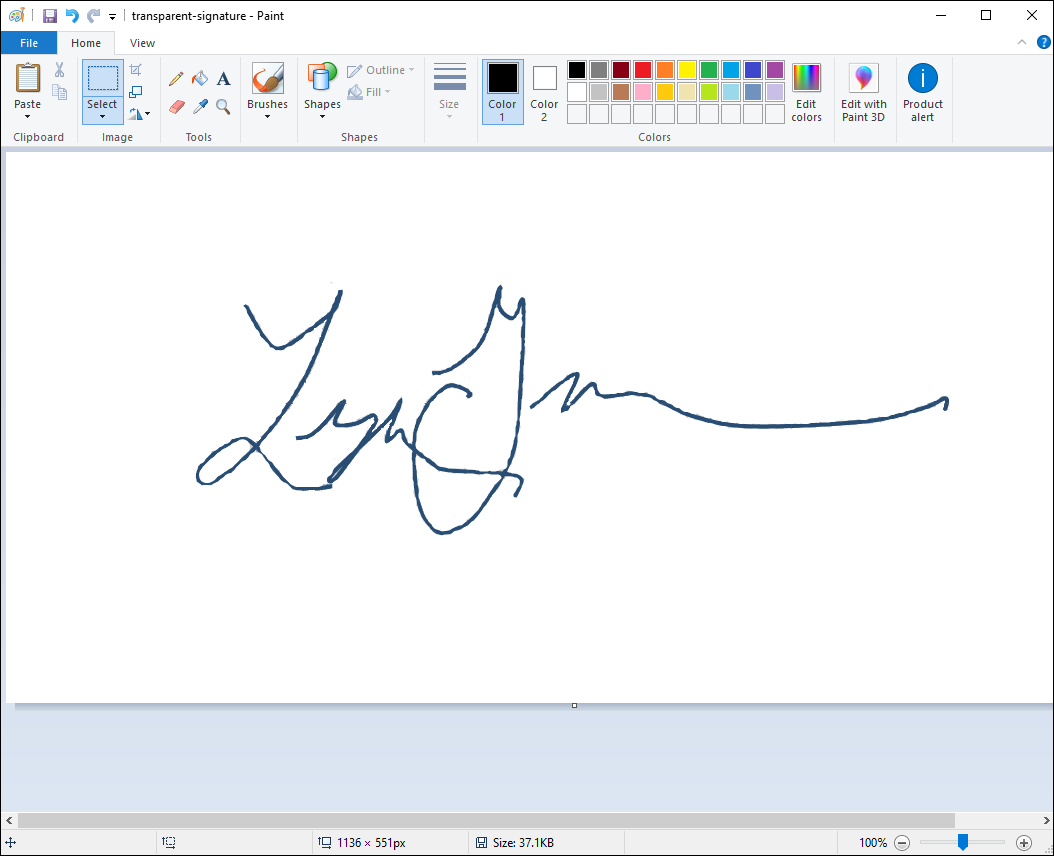Viewport: 1054px width, 856px height.
Task: Pick the orange color swatch
Action: pyautogui.click(x=665, y=70)
